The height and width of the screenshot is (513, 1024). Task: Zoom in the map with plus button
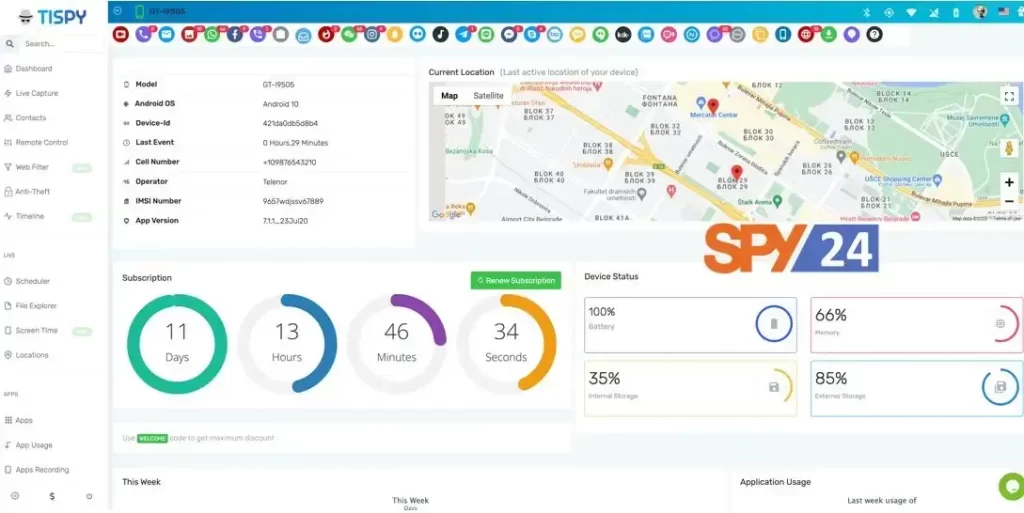click(x=1009, y=183)
